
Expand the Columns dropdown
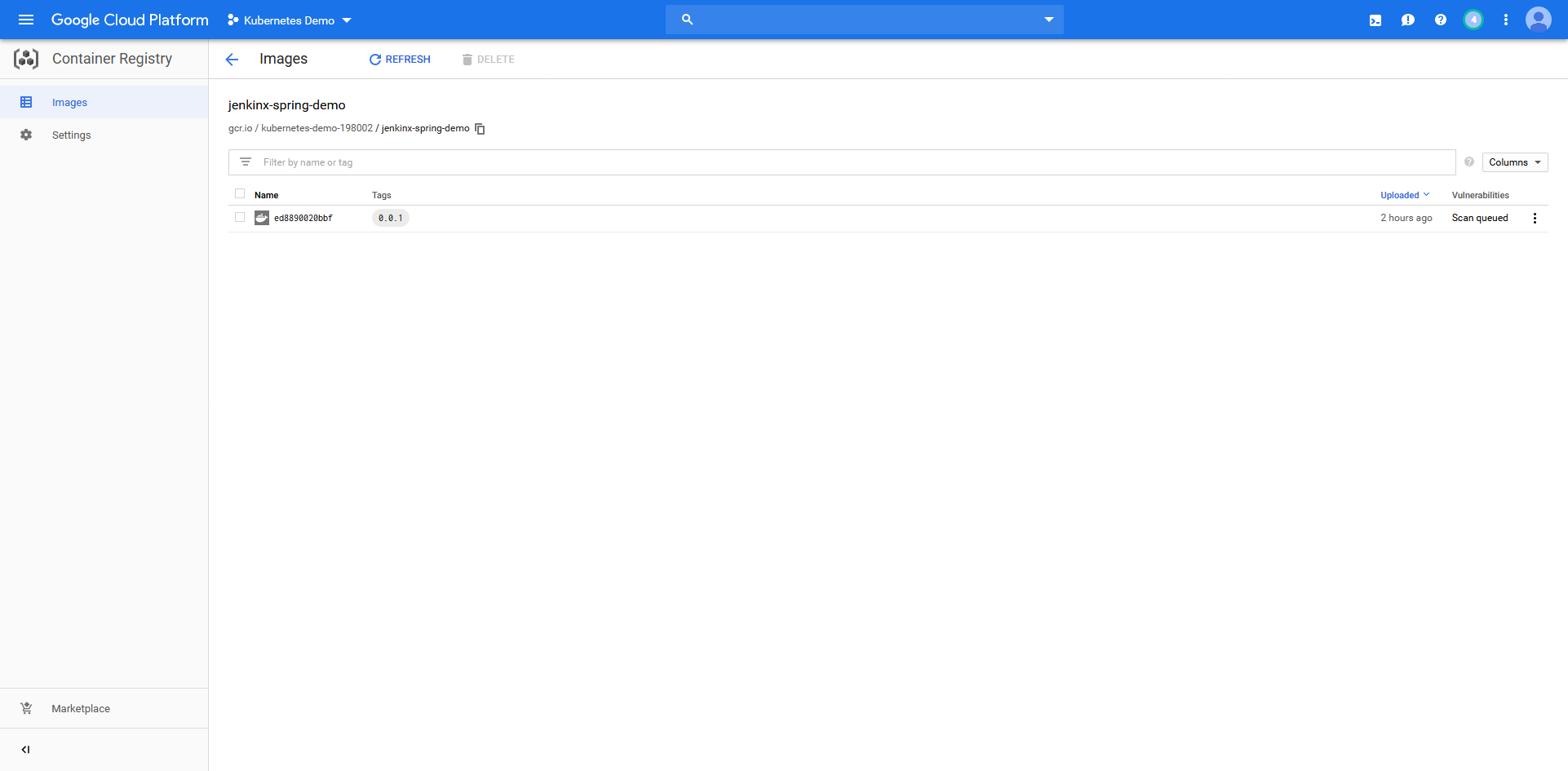tap(1514, 162)
